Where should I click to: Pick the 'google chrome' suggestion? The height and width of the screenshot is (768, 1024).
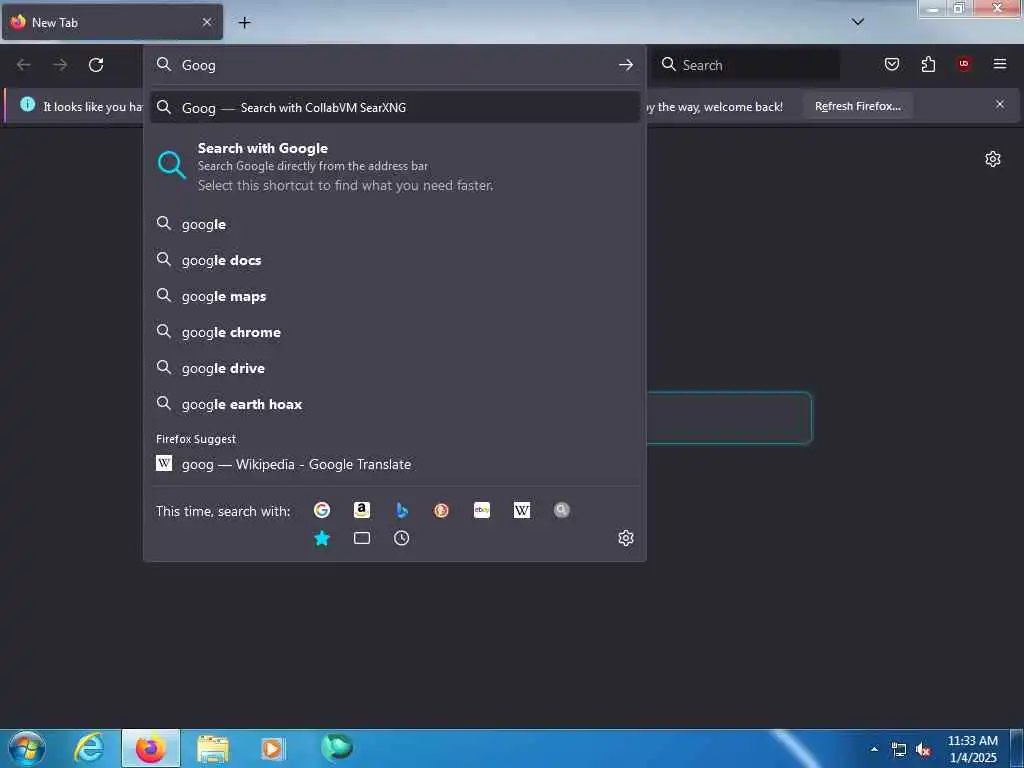point(394,332)
